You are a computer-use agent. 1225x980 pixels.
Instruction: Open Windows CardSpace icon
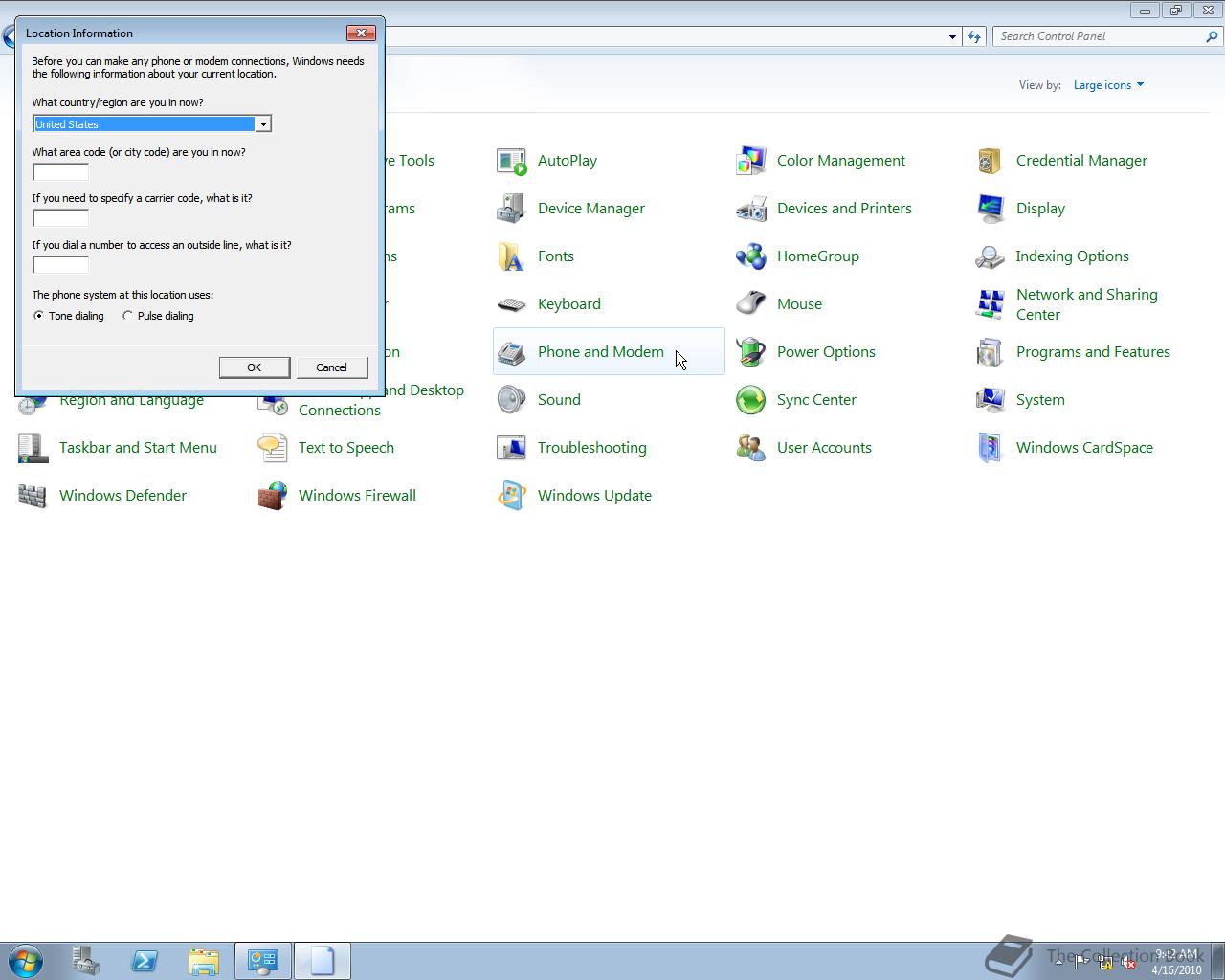[991, 448]
